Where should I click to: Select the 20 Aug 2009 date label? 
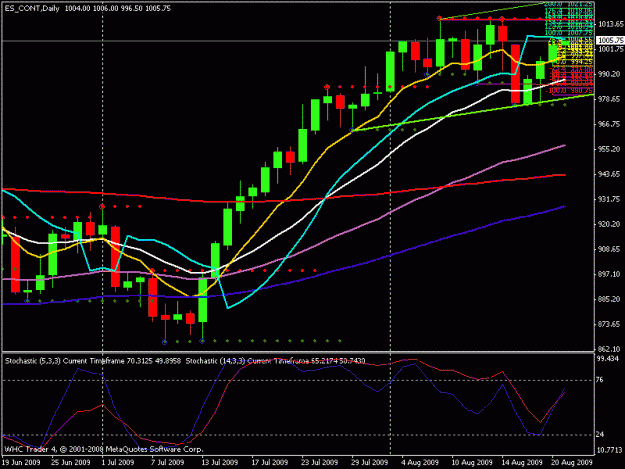(572, 462)
